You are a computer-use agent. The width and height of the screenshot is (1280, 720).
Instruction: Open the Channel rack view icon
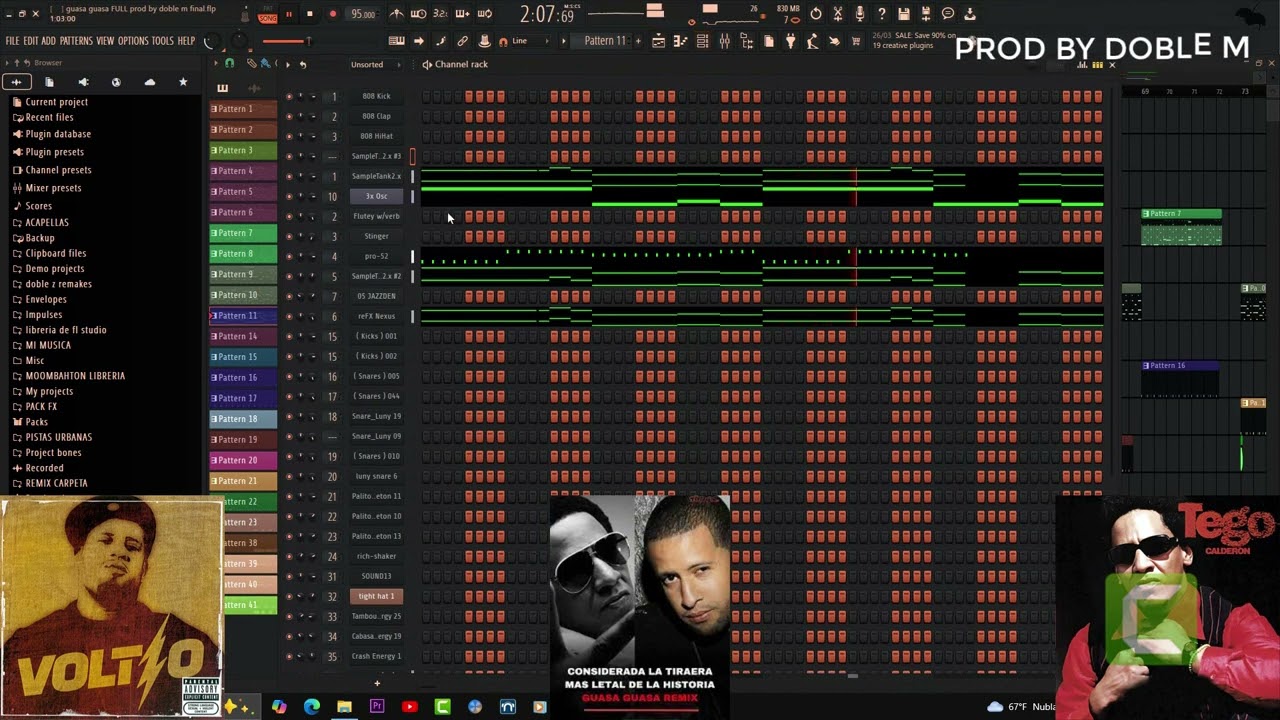point(702,41)
